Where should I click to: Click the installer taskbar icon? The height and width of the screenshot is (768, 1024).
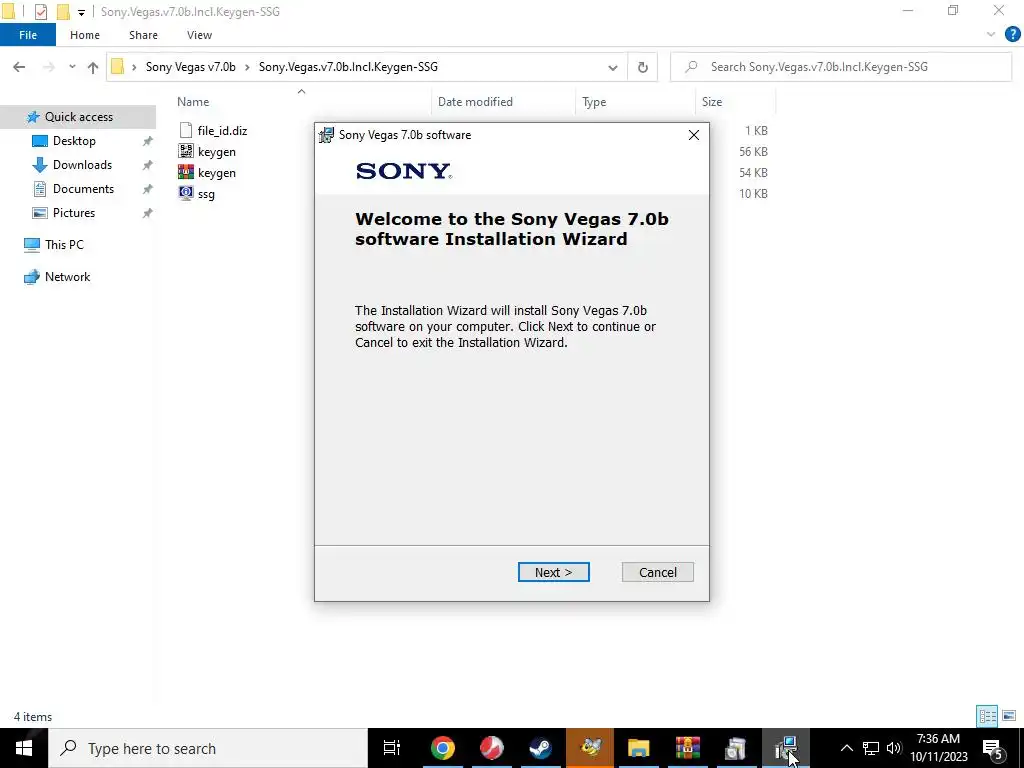[786, 748]
